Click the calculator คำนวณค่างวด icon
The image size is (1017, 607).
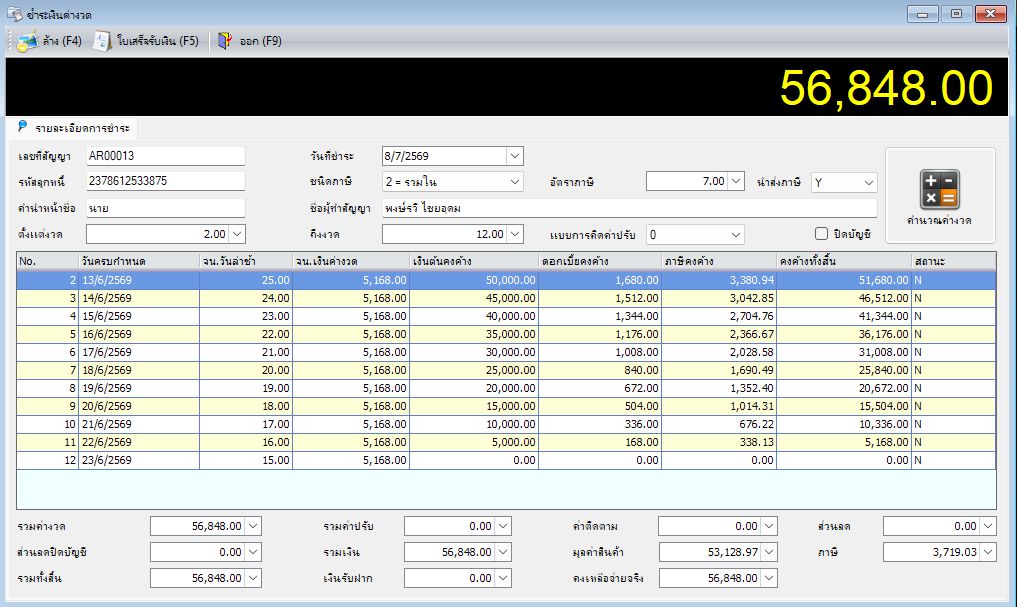tap(940, 189)
